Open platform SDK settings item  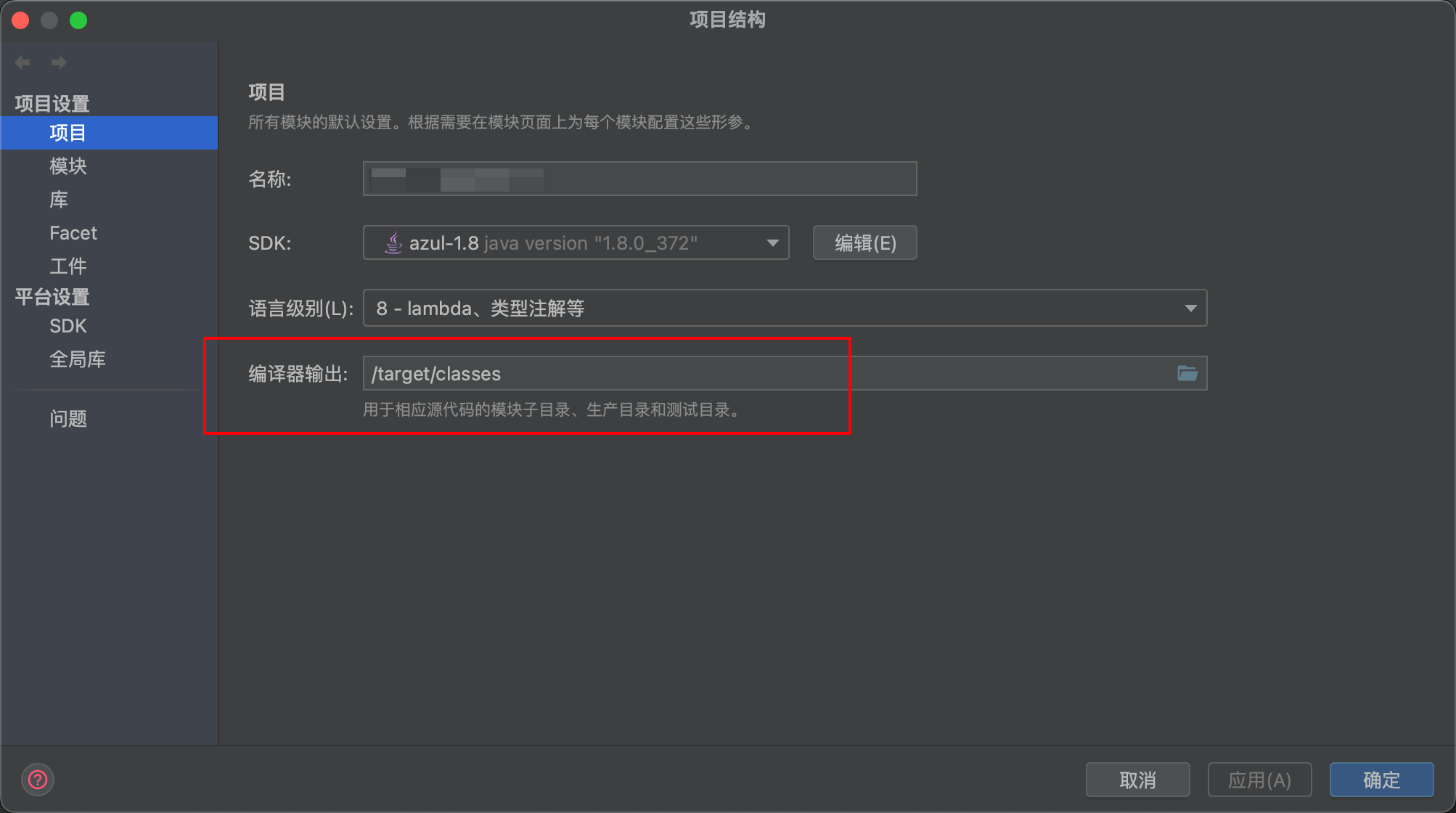(x=68, y=326)
